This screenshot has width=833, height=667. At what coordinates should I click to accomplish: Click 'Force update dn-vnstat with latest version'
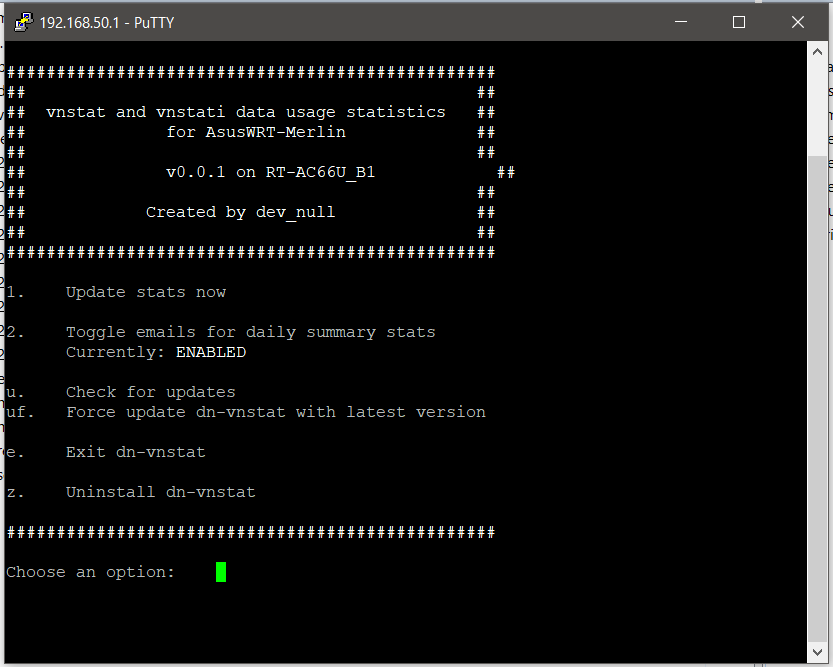(276, 413)
